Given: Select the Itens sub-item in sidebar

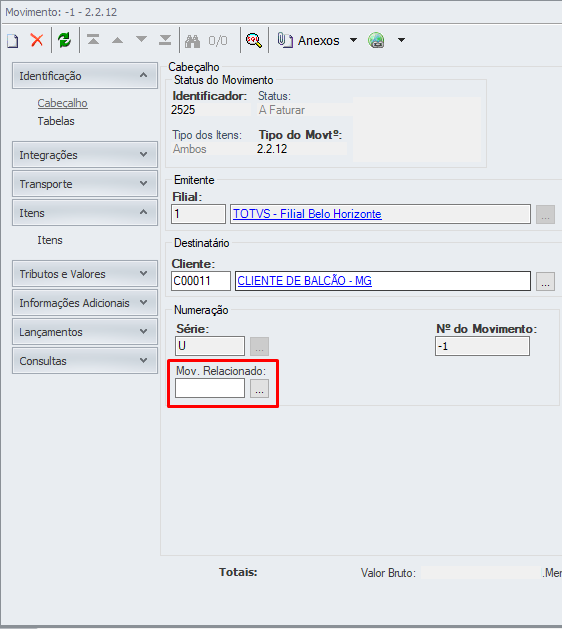Looking at the screenshot, I should [x=50, y=240].
